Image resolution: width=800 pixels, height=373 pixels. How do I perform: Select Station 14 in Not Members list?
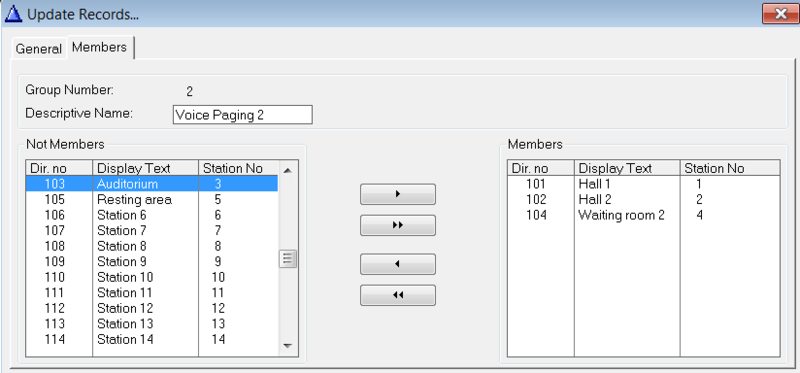point(152,339)
